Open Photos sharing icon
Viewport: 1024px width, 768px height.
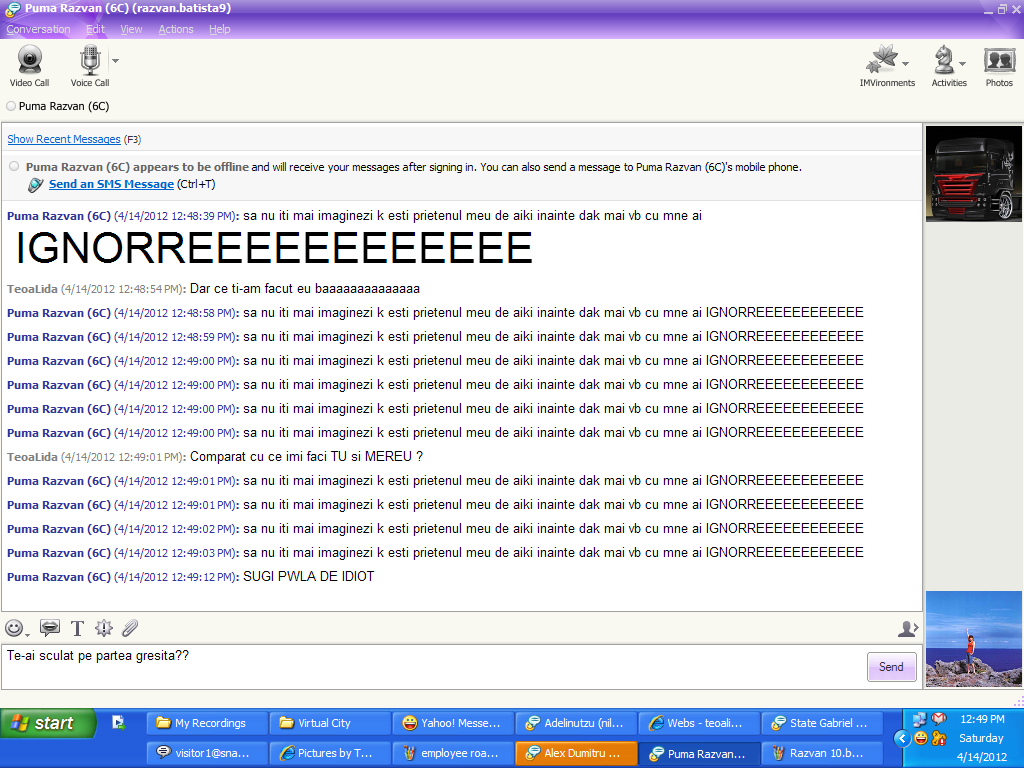pyautogui.click(x=999, y=65)
